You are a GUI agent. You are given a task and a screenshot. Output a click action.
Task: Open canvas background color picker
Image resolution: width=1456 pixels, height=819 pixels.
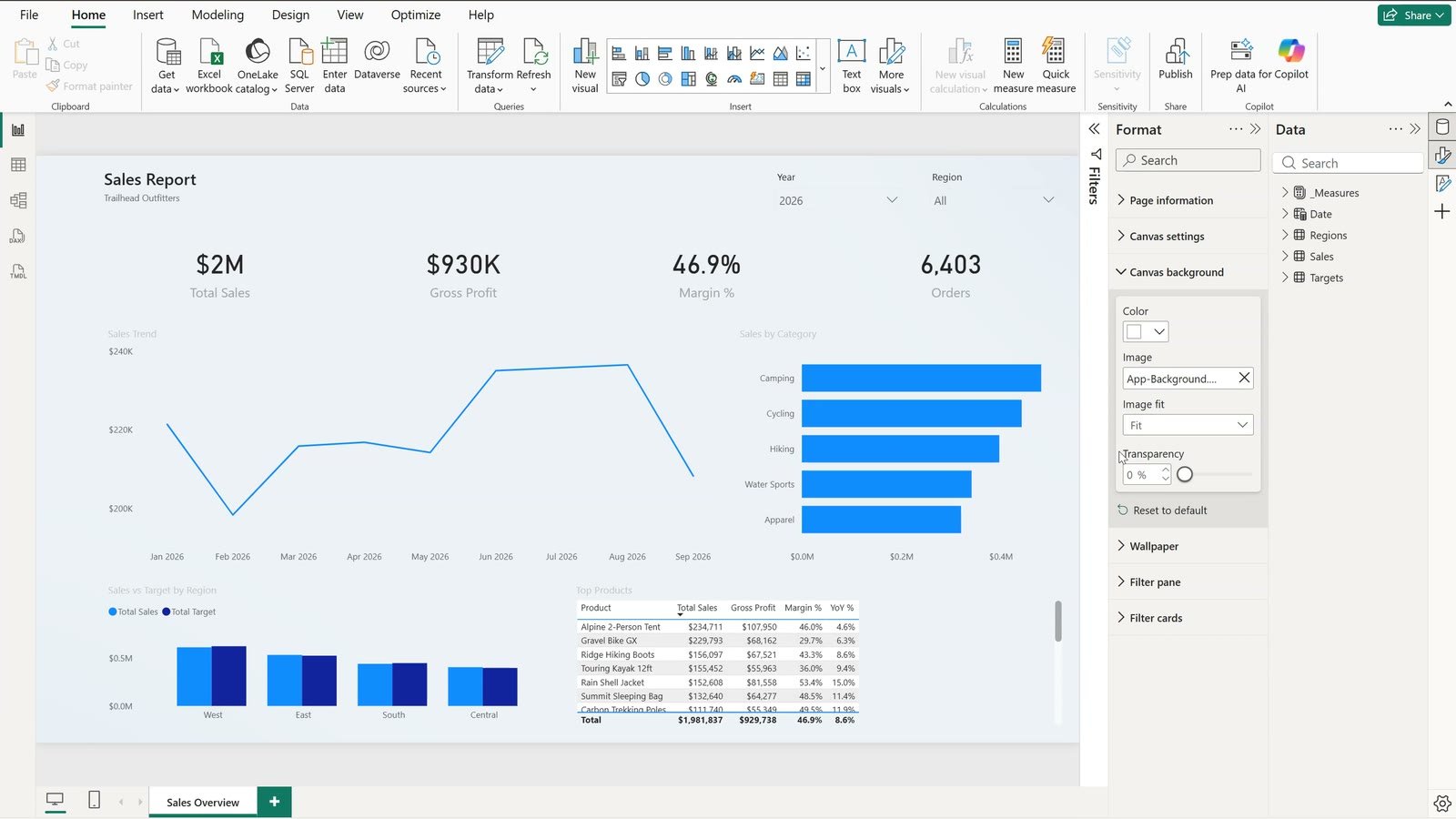pos(1146,332)
